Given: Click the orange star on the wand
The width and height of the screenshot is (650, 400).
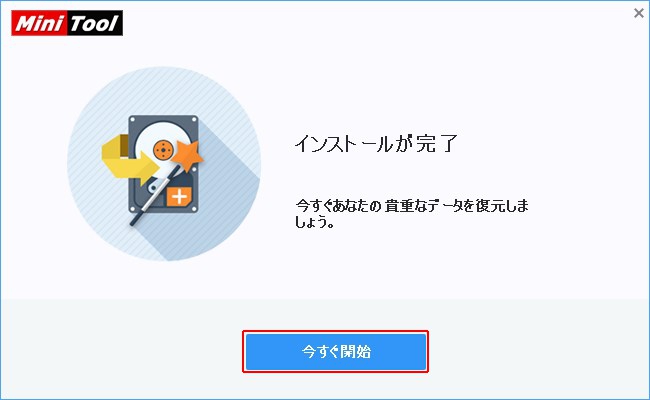Looking at the screenshot, I should pos(187,155).
